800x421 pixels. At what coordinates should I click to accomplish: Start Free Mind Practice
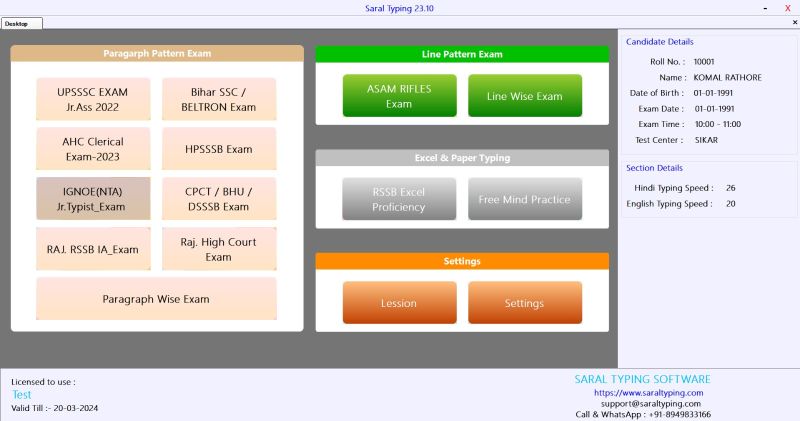tap(525, 199)
